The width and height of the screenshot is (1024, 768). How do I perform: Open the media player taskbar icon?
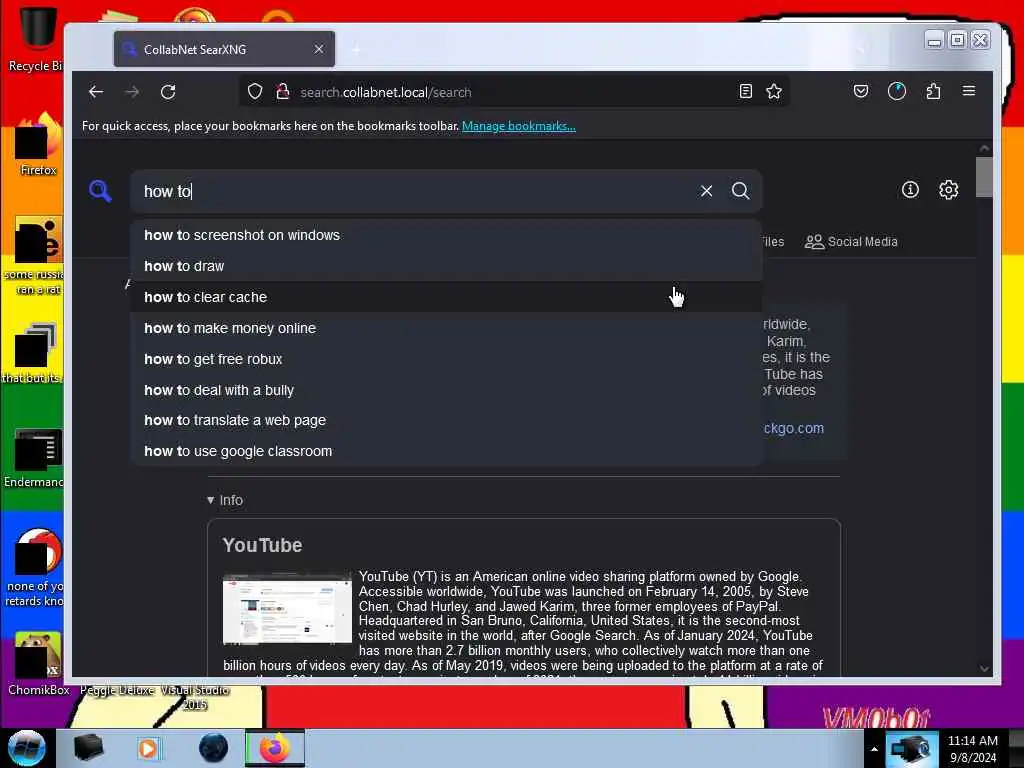pos(149,748)
